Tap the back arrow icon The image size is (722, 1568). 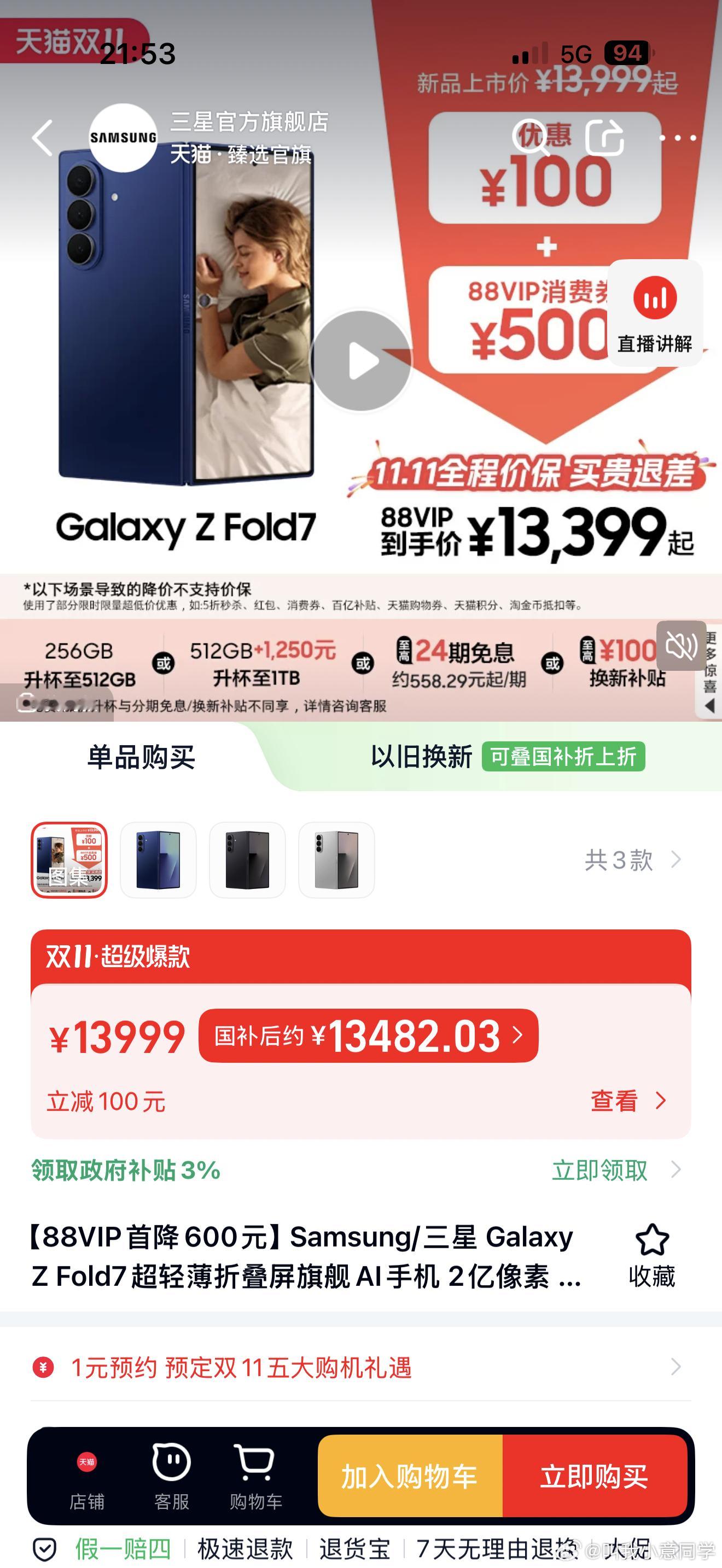pos(42,138)
